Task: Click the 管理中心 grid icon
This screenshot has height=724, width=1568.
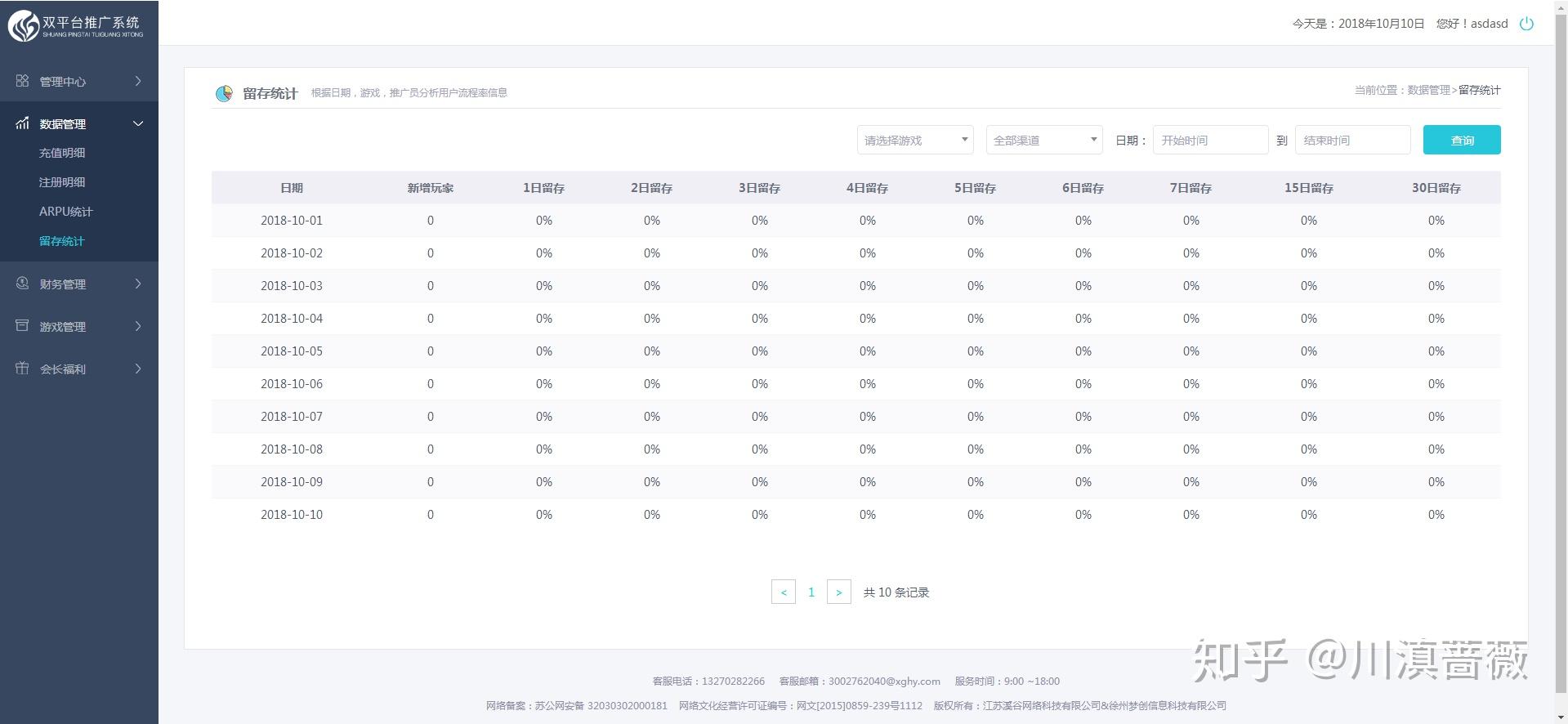Action: (22, 81)
